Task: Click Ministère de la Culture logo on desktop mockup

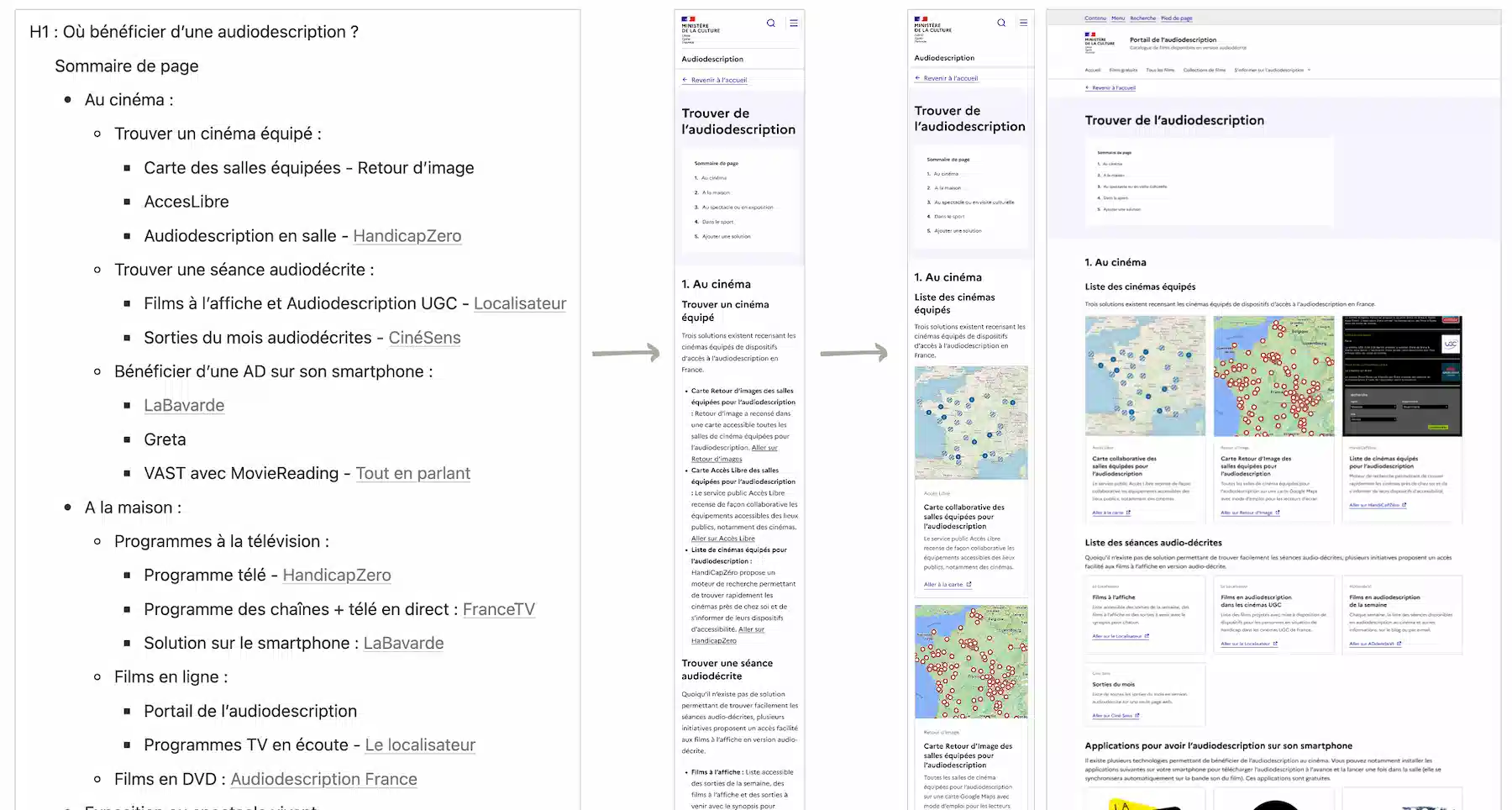Action: [x=1100, y=42]
